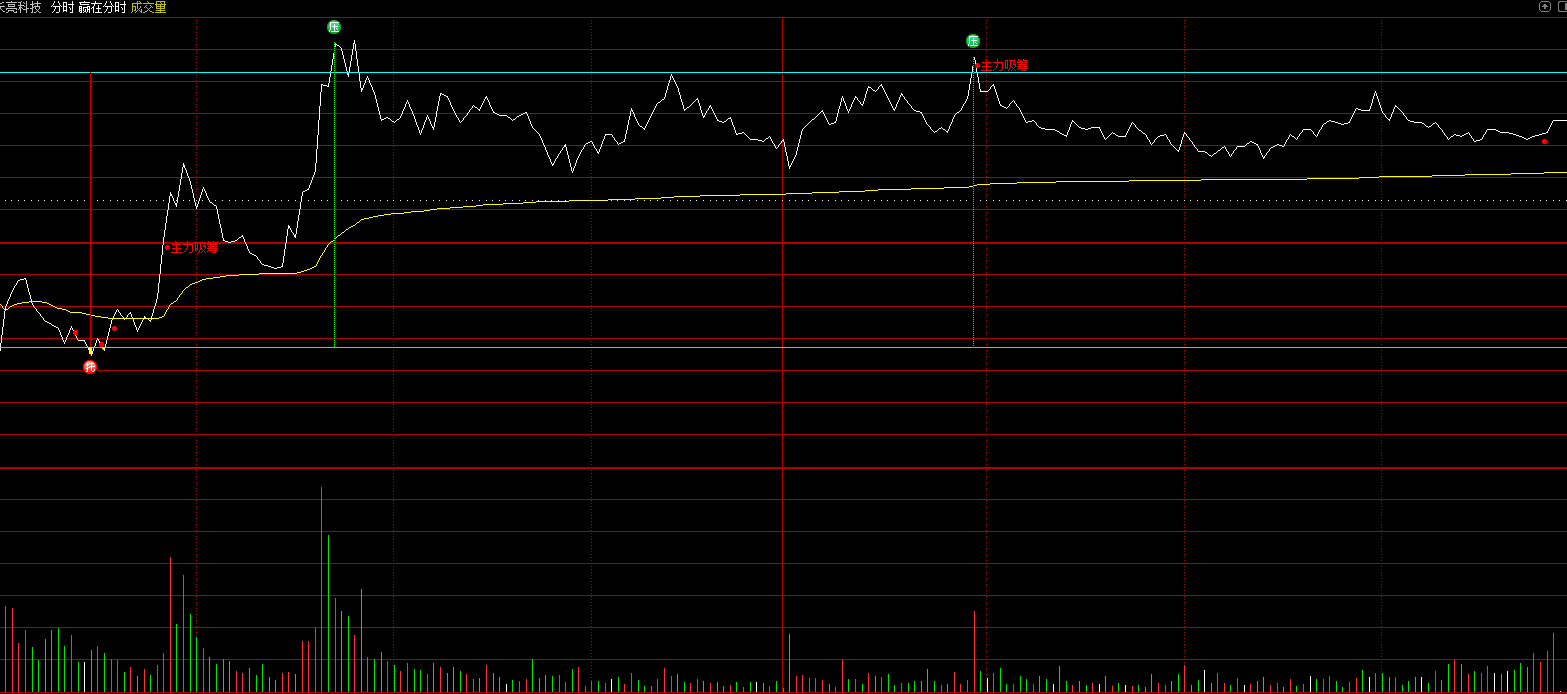Image resolution: width=1567 pixels, height=694 pixels.
Task: Click the right 主力吸筹 annotation near peak
Action: tap(1004, 65)
